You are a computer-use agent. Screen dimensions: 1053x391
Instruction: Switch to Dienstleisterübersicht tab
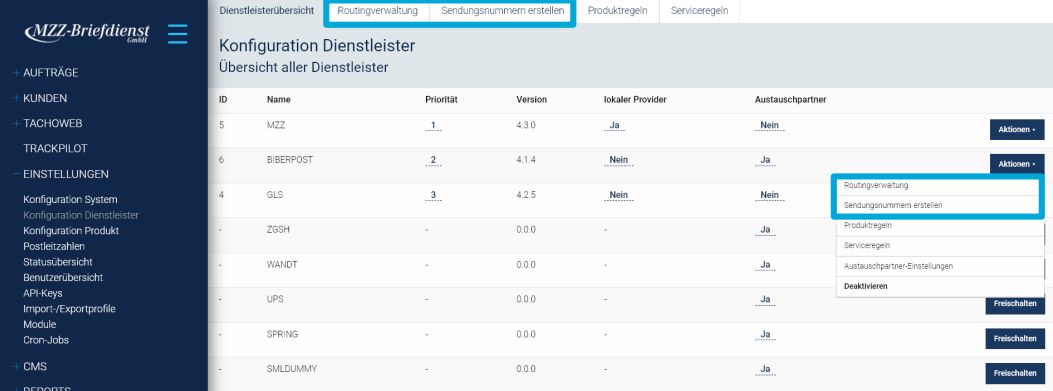(x=267, y=11)
